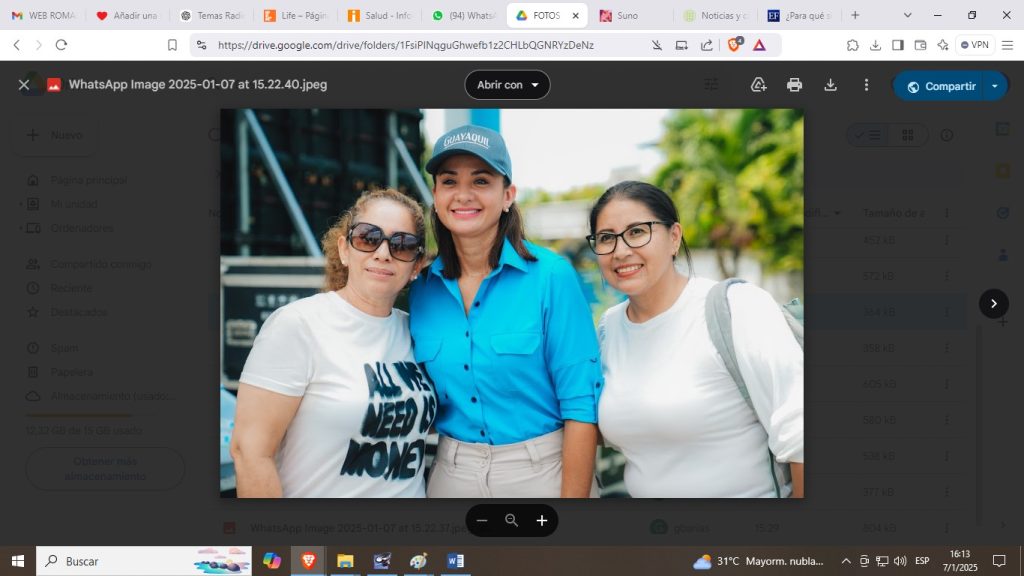Toggle the browser sidebar panel
1024x576 pixels.
(x=897, y=45)
